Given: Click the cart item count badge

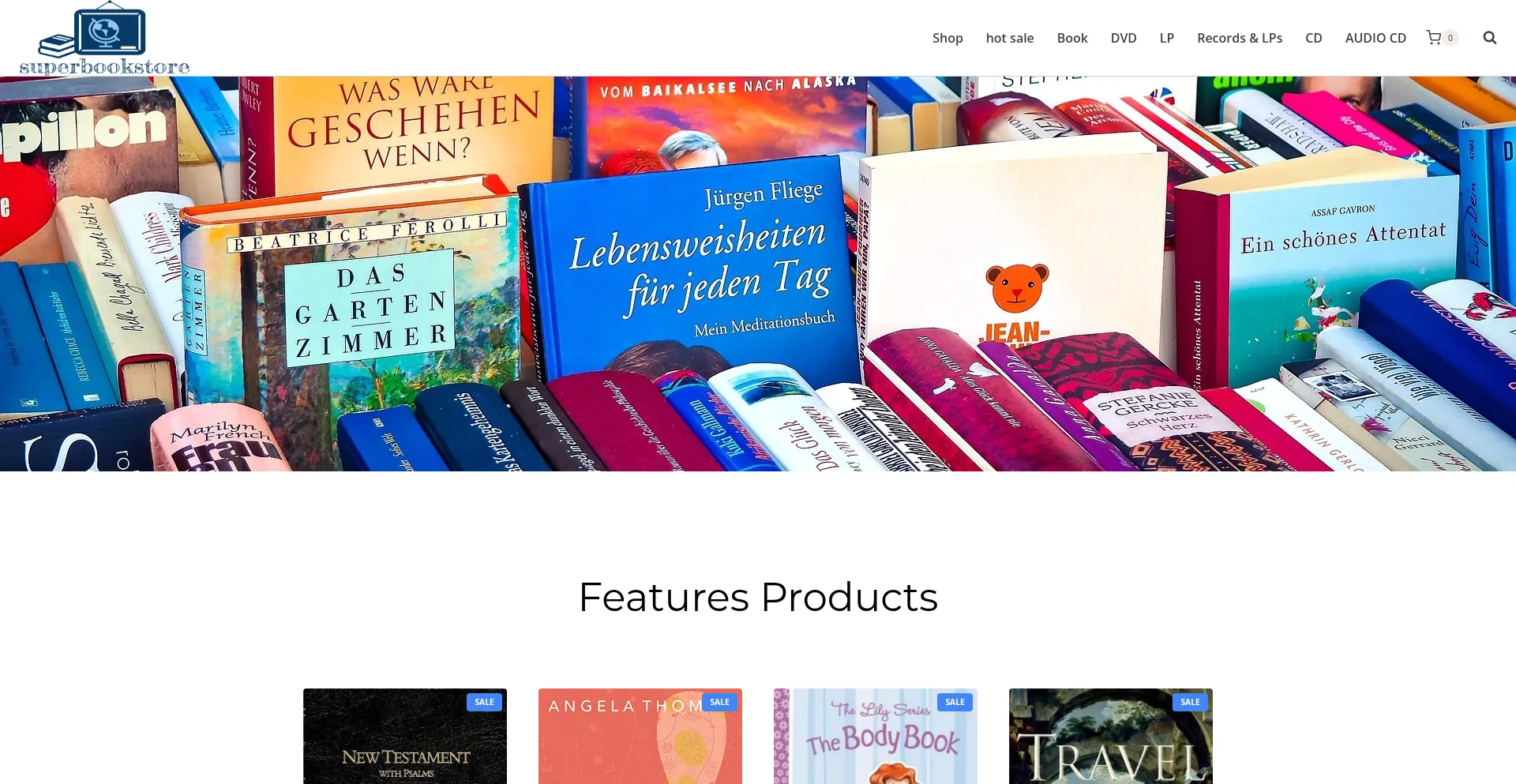Looking at the screenshot, I should coord(1450,38).
